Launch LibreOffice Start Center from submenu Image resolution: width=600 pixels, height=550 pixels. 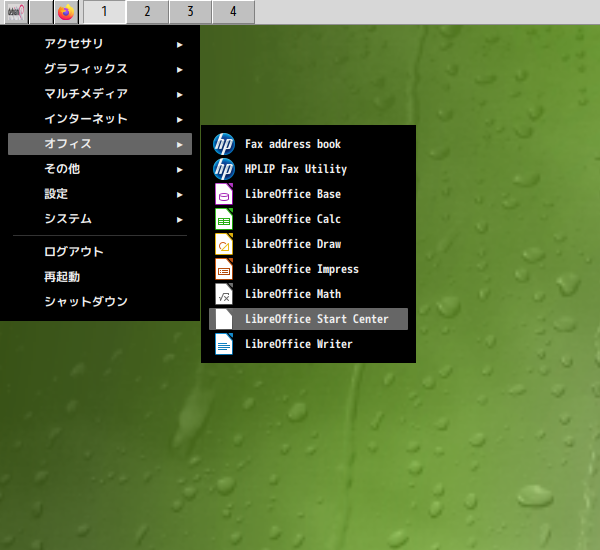pyautogui.click(x=308, y=319)
